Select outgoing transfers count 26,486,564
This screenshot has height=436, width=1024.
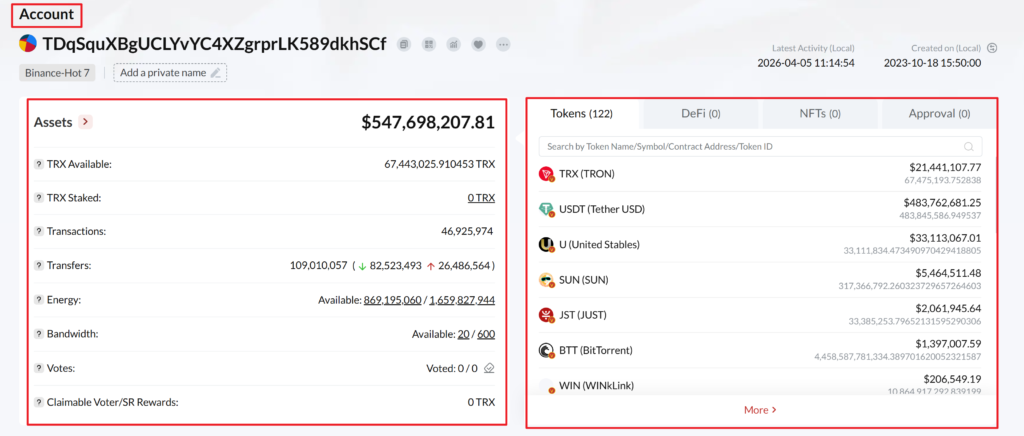point(464,266)
